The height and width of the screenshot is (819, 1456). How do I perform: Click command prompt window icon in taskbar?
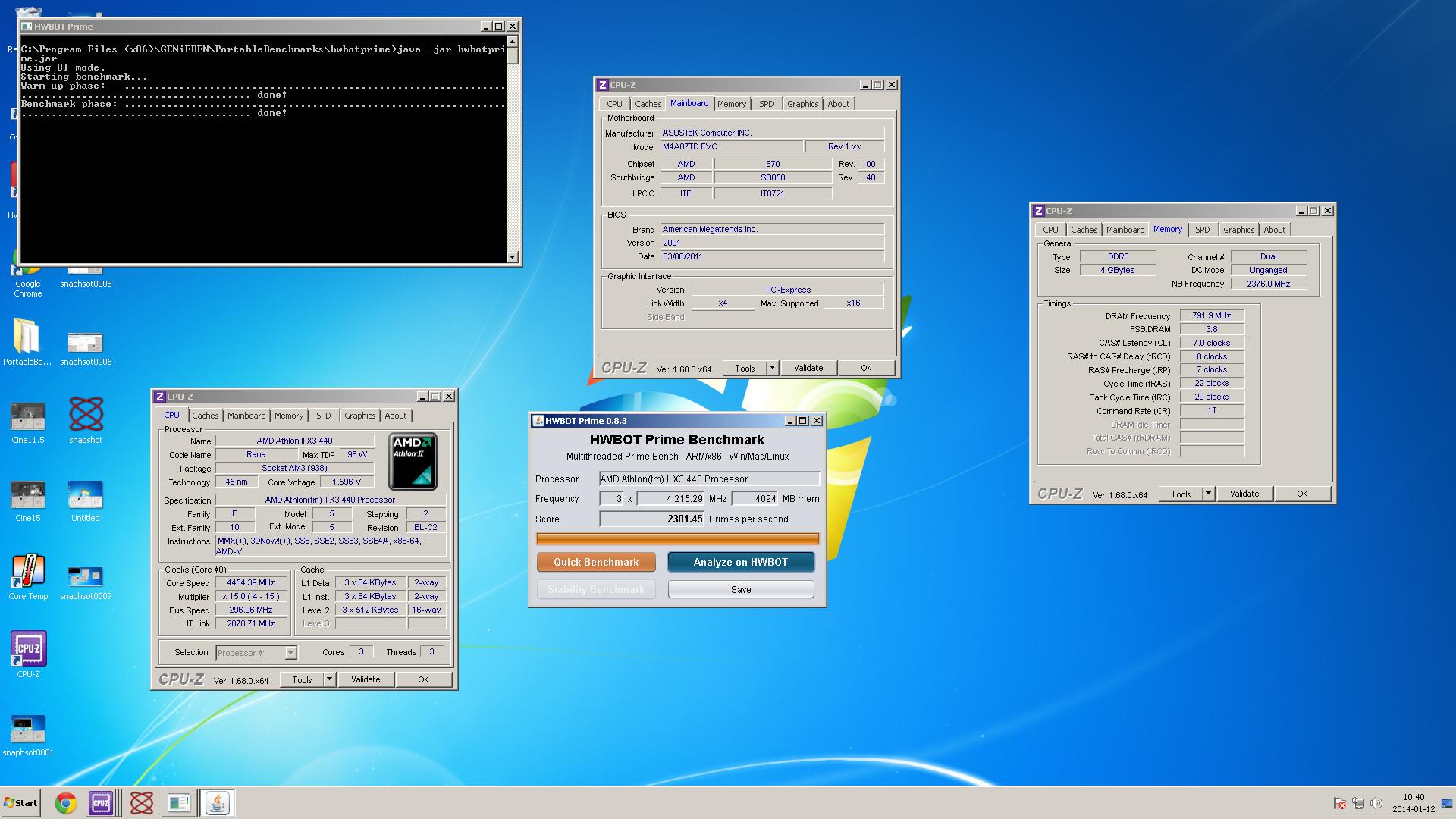point(179,803)
